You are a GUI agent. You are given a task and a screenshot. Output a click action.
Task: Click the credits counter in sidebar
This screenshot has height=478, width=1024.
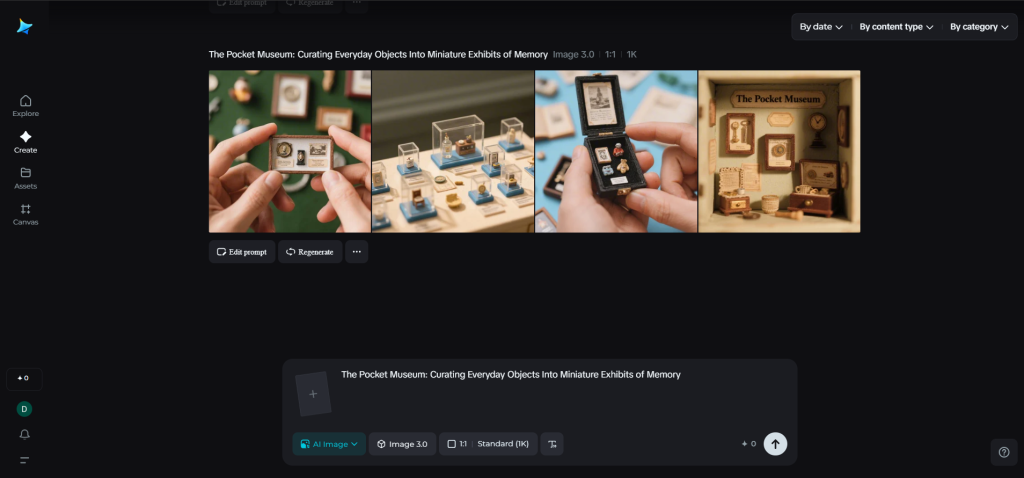24,379
